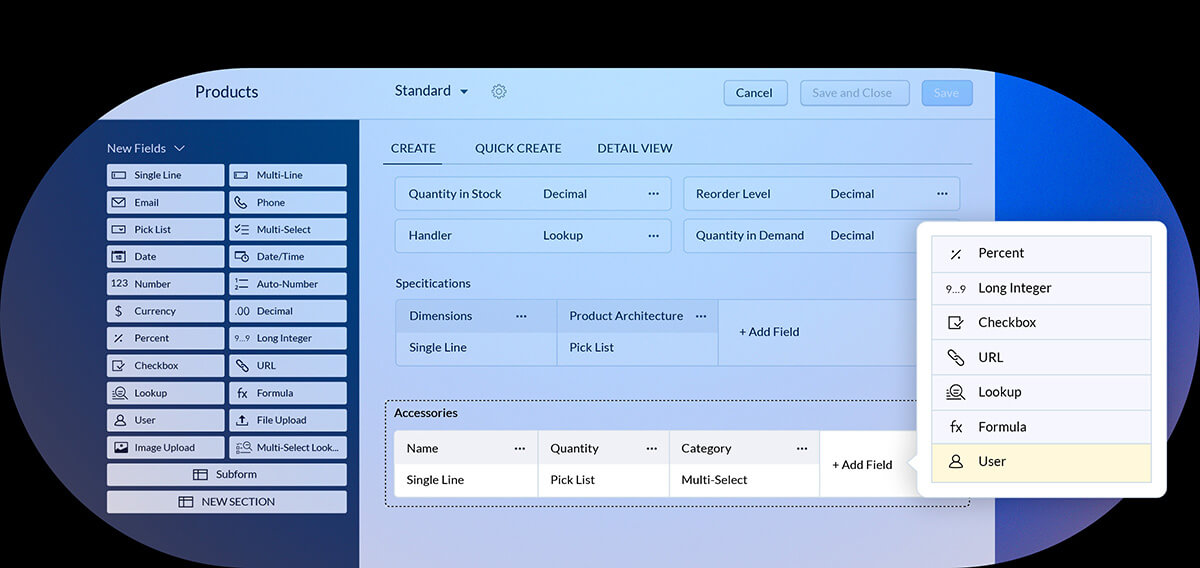Select the Accessories subform title
The height and width of the screenshot is (568, 1200).
coord(426,413)
